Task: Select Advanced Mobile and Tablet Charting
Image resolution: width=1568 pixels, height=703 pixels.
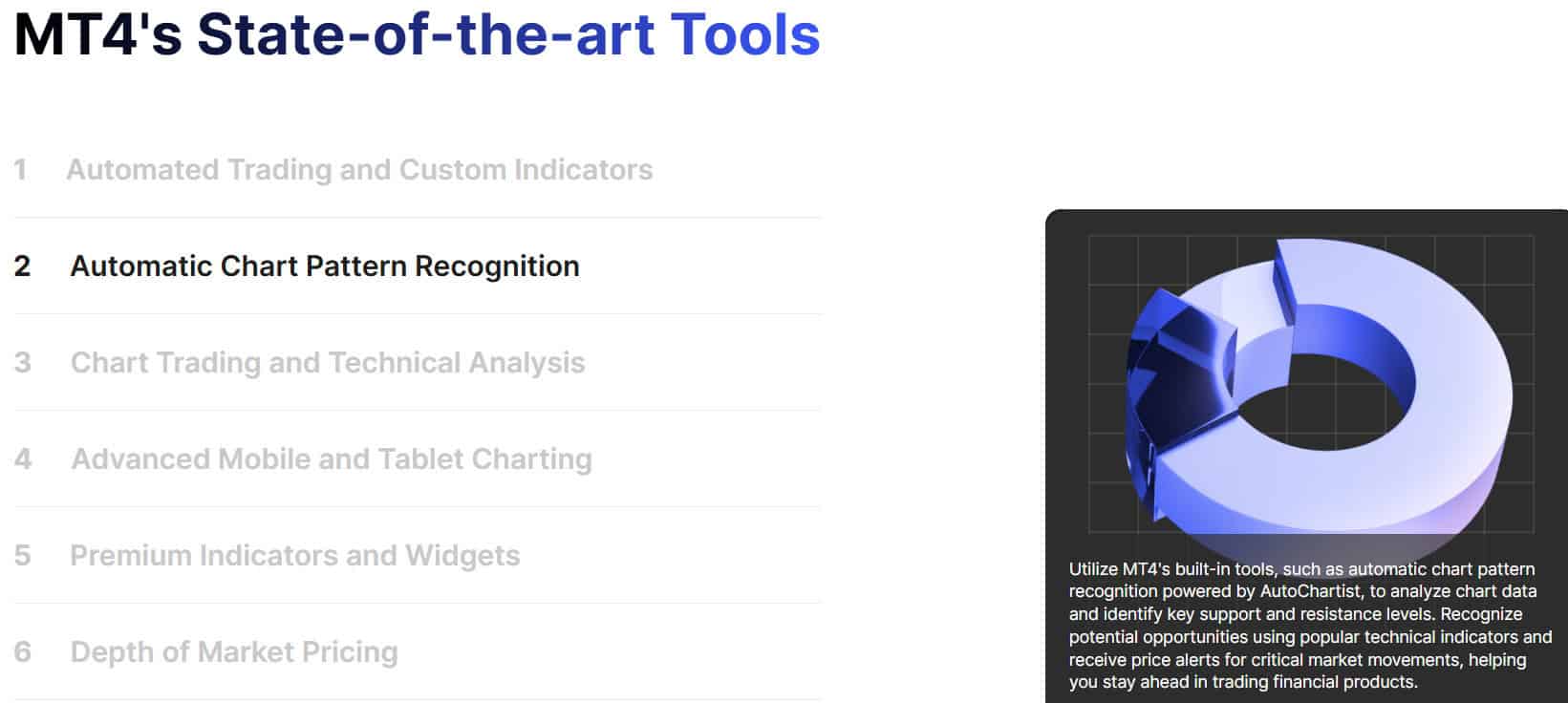Action: [x=332, y=459]
